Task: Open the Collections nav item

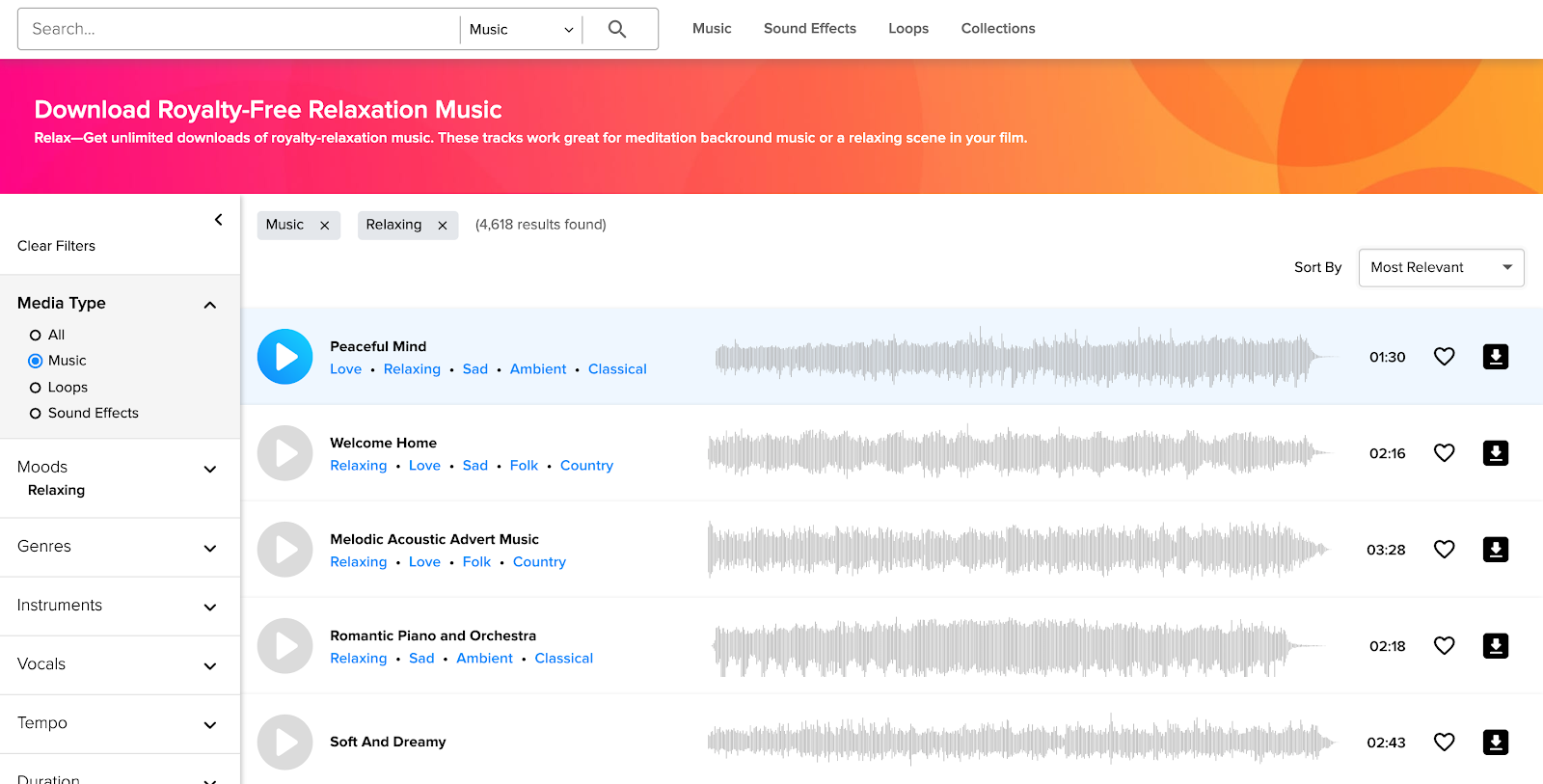Action: (998, 29)
